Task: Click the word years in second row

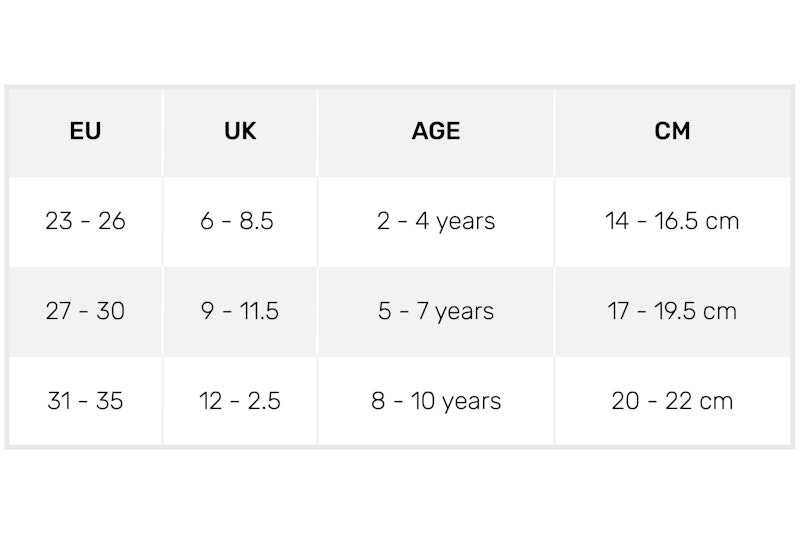Action: coord(464,312)
